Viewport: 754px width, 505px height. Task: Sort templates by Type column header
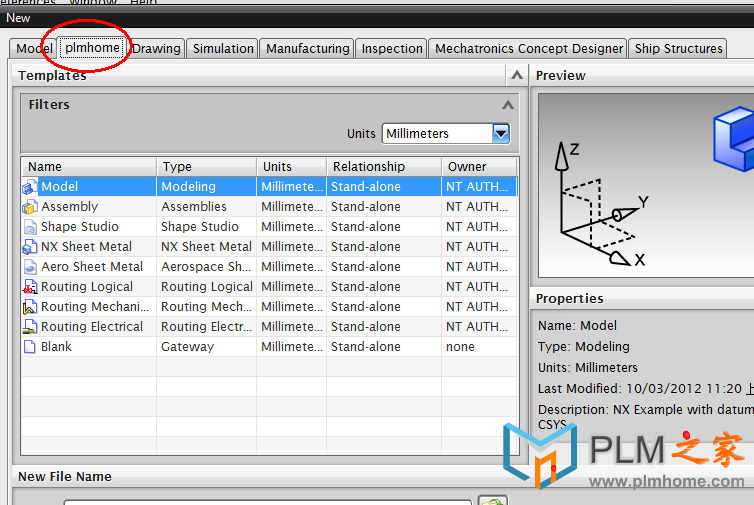[x=206, y=166]
